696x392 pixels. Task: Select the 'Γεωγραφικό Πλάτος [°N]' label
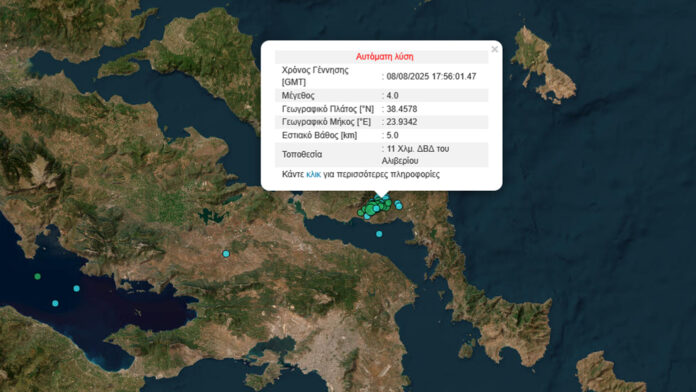tap(328, 109)
